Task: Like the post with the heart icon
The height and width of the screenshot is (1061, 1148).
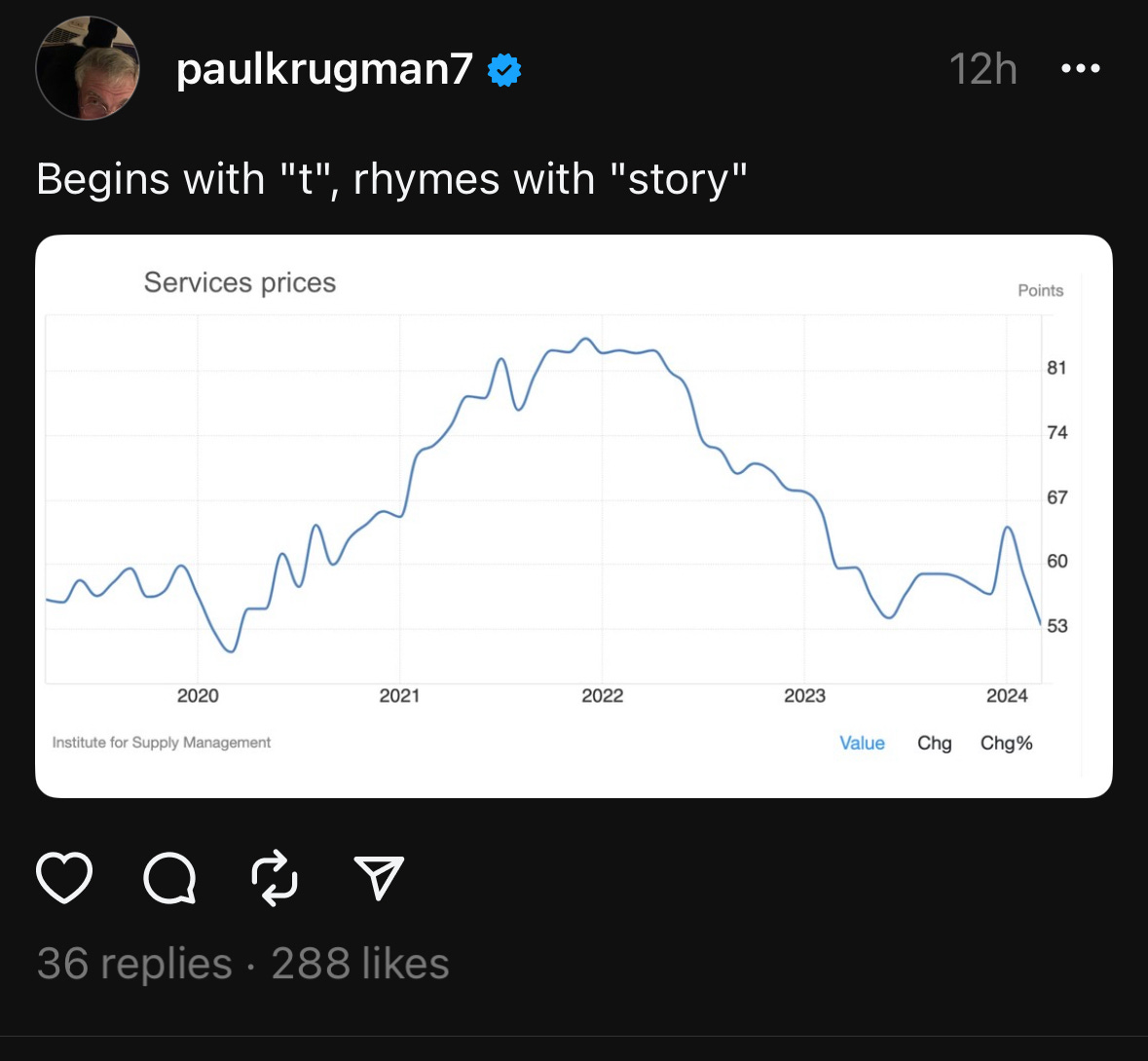Action: (x=64, y=877)
